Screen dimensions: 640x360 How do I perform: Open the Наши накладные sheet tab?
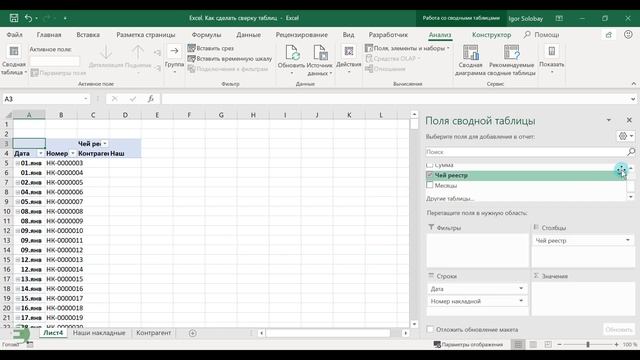[99, 333]
